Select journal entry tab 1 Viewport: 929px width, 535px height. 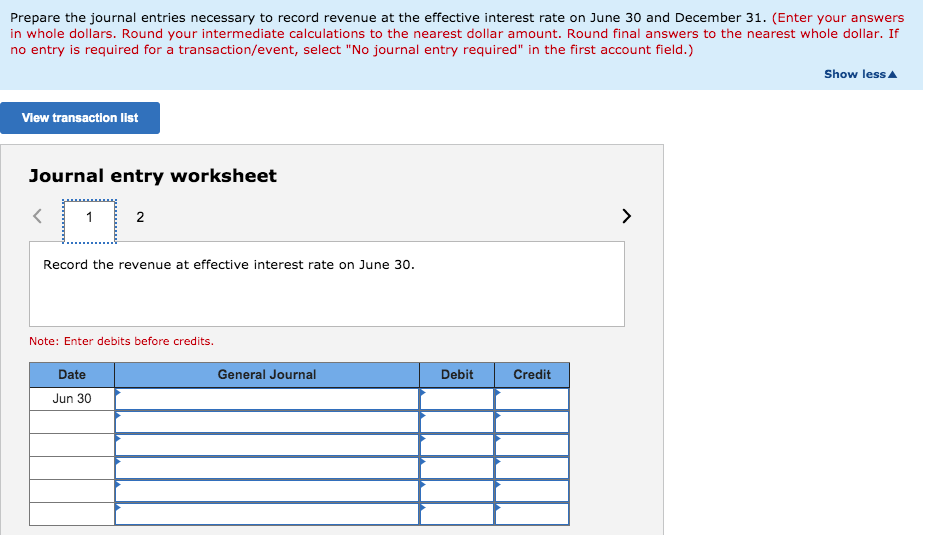point(89,221)
